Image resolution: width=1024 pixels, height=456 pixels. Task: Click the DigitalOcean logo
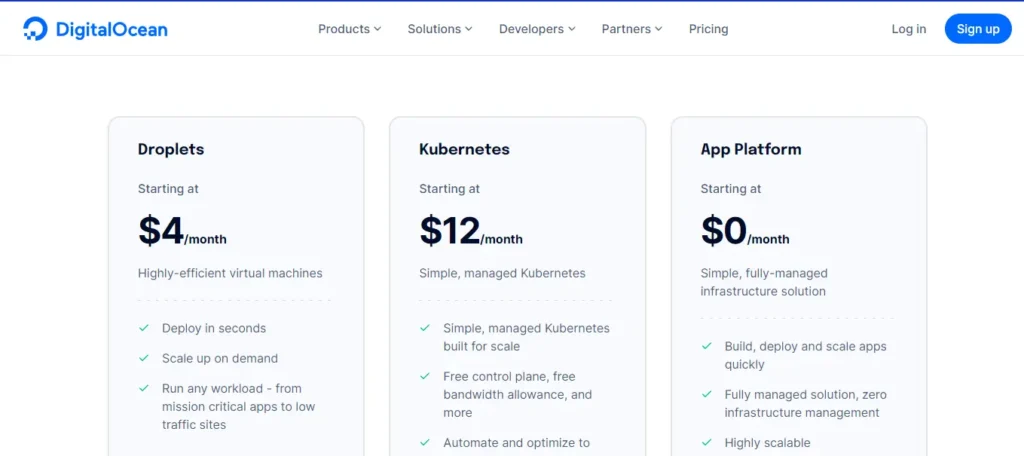95,29
